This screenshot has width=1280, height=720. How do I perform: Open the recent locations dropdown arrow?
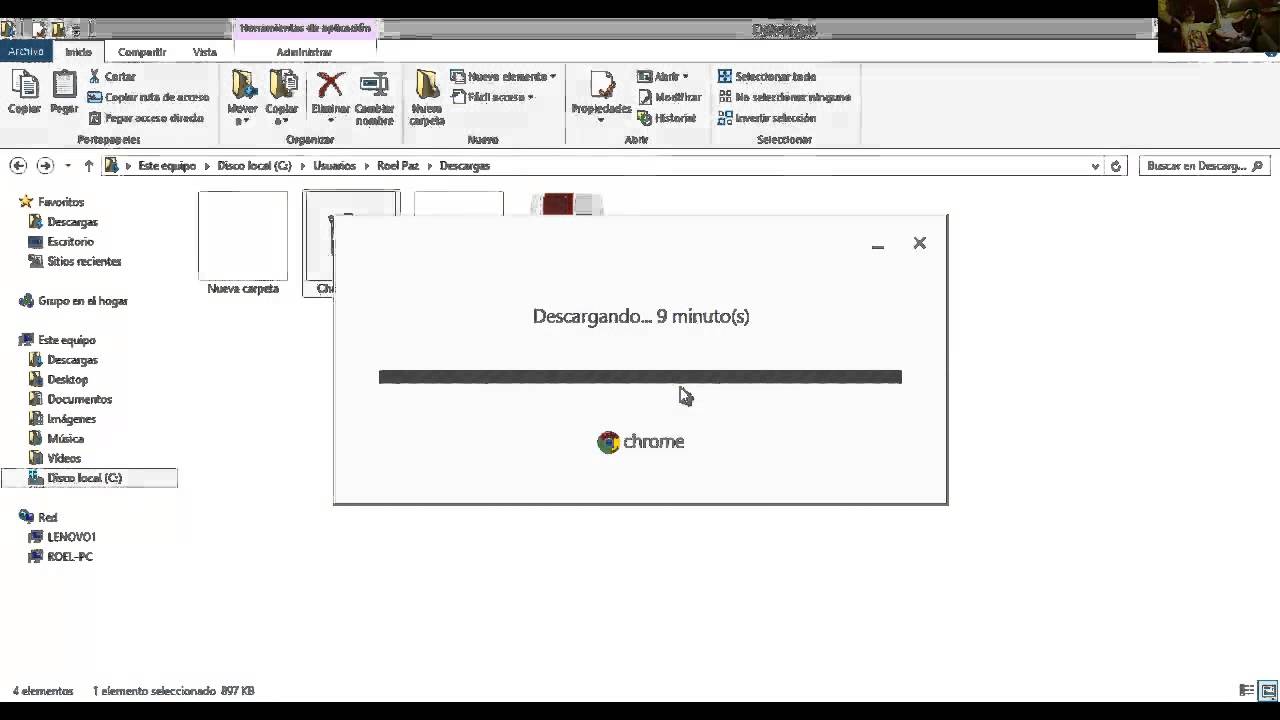coord(68,166)
